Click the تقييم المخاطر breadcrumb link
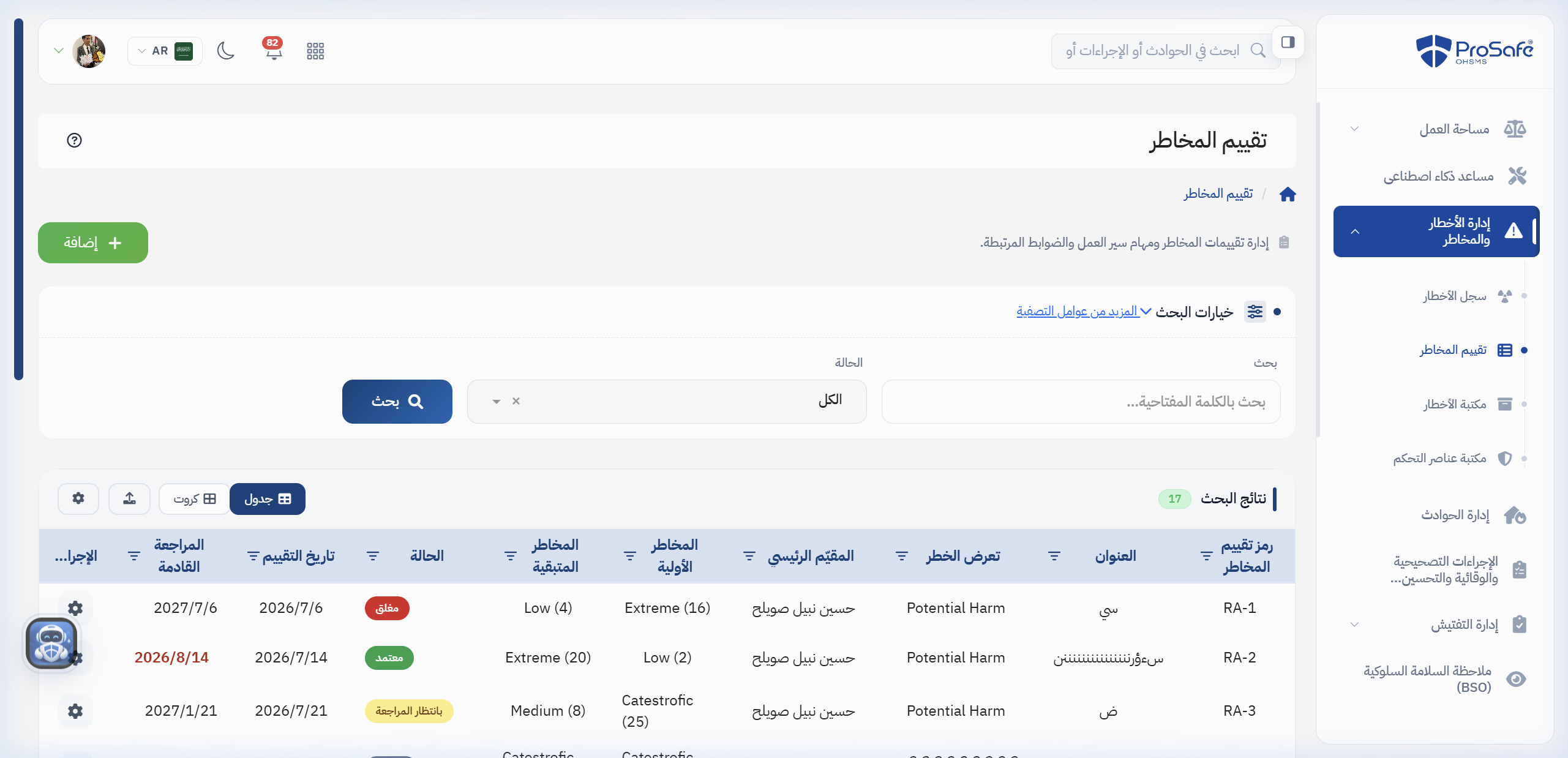1568x758 pixels. click(x=1218, y=193)
